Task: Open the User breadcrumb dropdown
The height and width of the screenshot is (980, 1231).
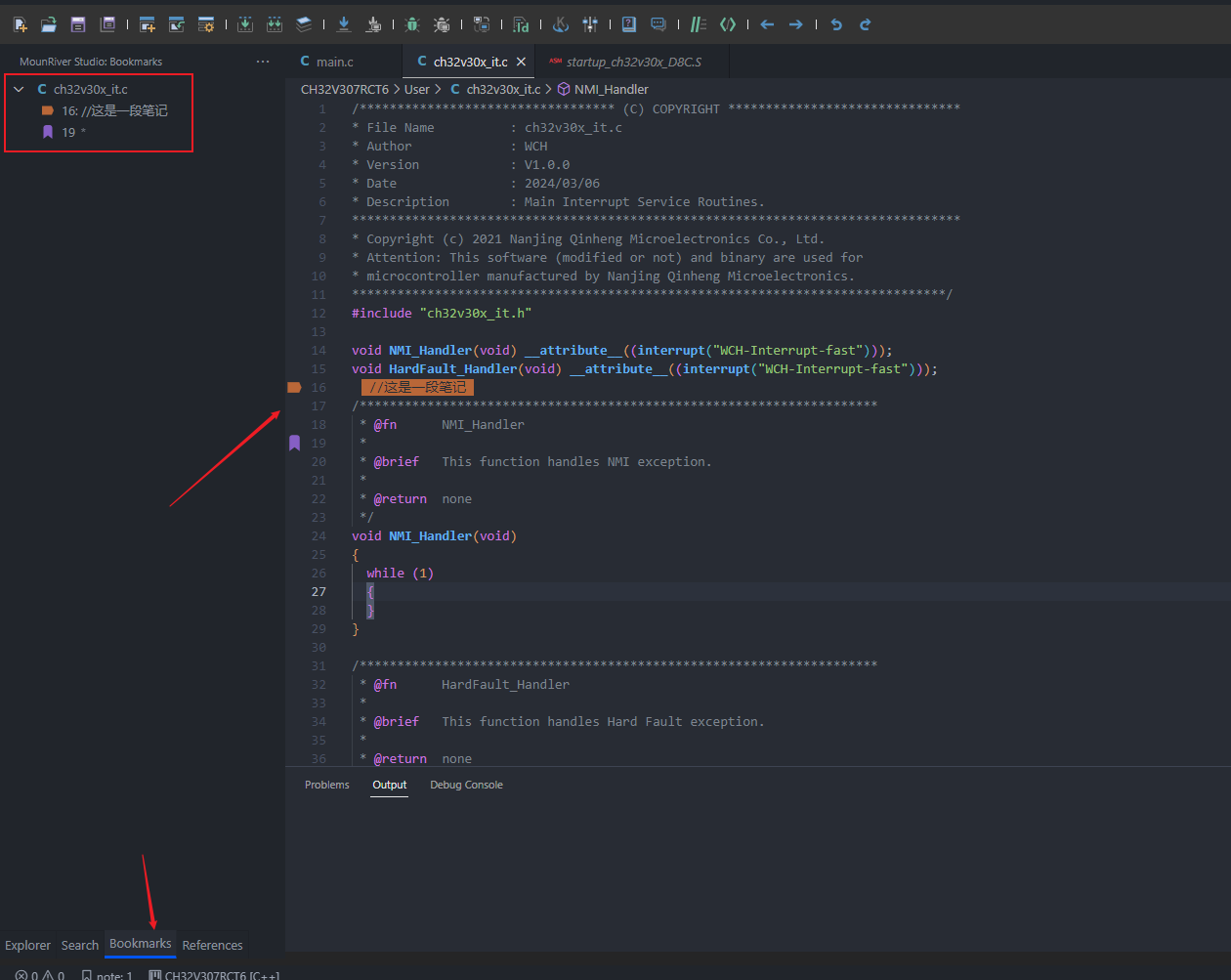Action: tap(417, 89)
